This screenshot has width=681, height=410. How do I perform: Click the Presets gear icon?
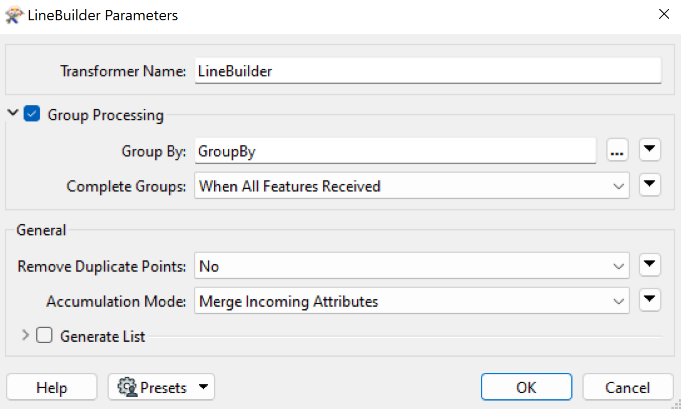pyautogui.click(x=127, y=387)
